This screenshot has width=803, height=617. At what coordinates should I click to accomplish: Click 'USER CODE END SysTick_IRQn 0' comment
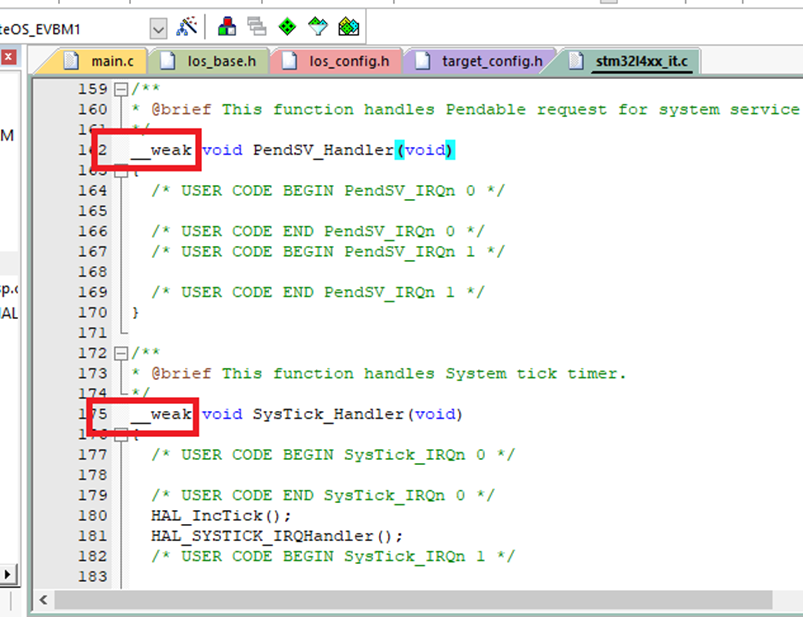click(x=323, y=495)
